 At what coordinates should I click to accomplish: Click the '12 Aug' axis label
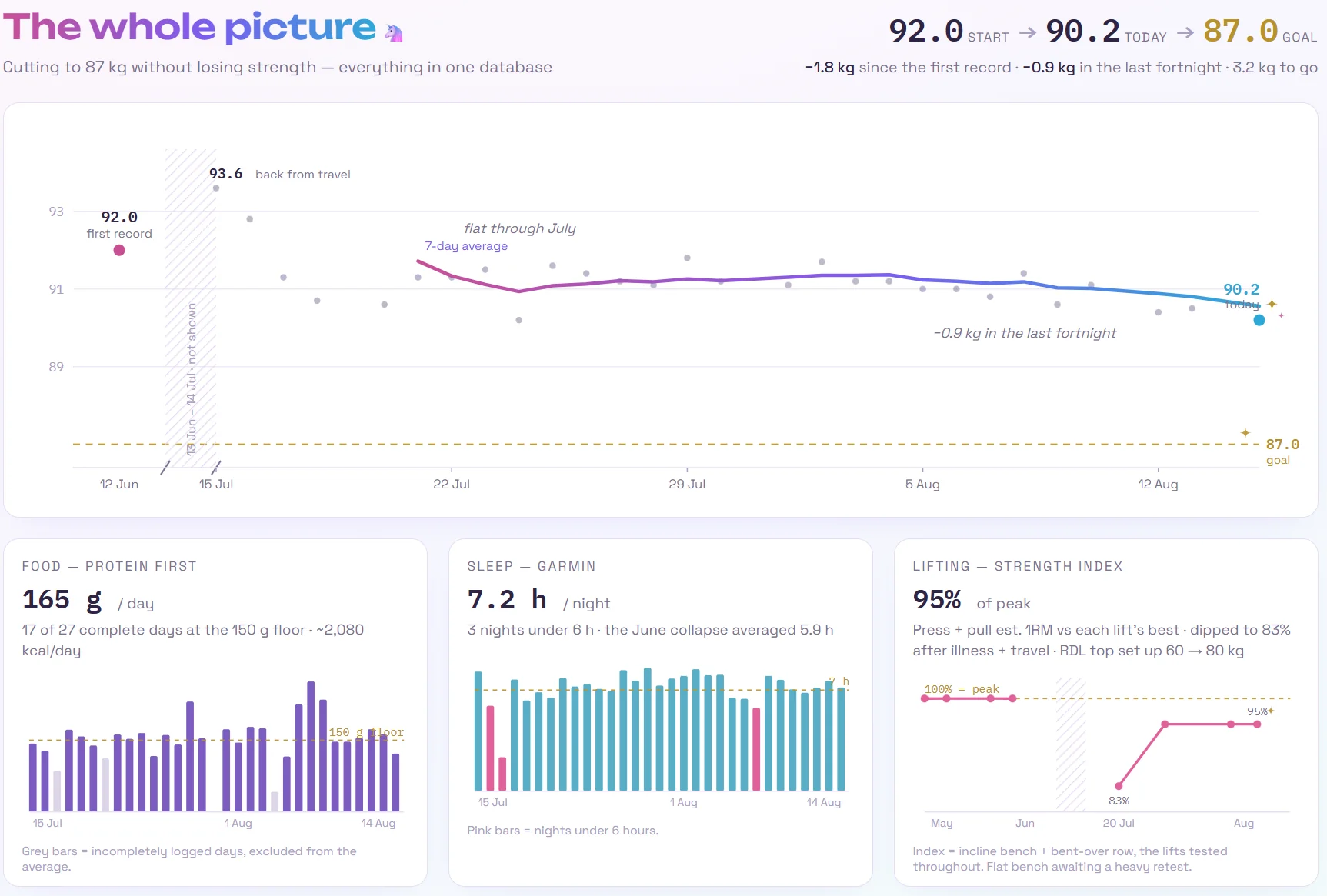[1159, 484]
